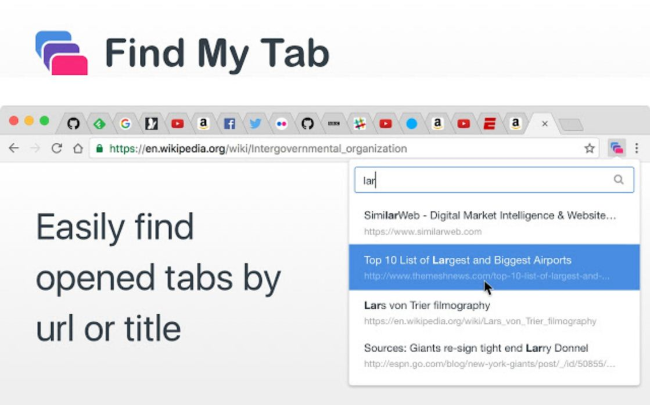
Task: Click the browser back arrow
Action: 14,148
